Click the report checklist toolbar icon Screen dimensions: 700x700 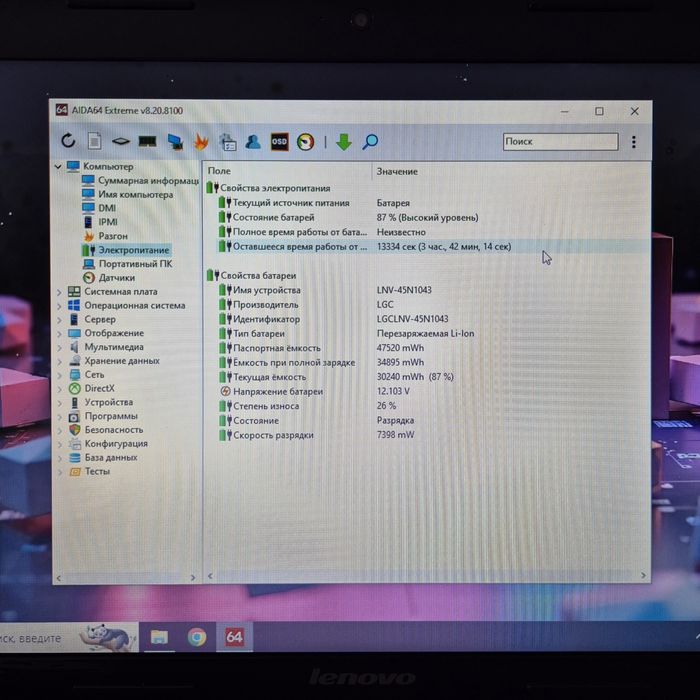coord(228,142)
